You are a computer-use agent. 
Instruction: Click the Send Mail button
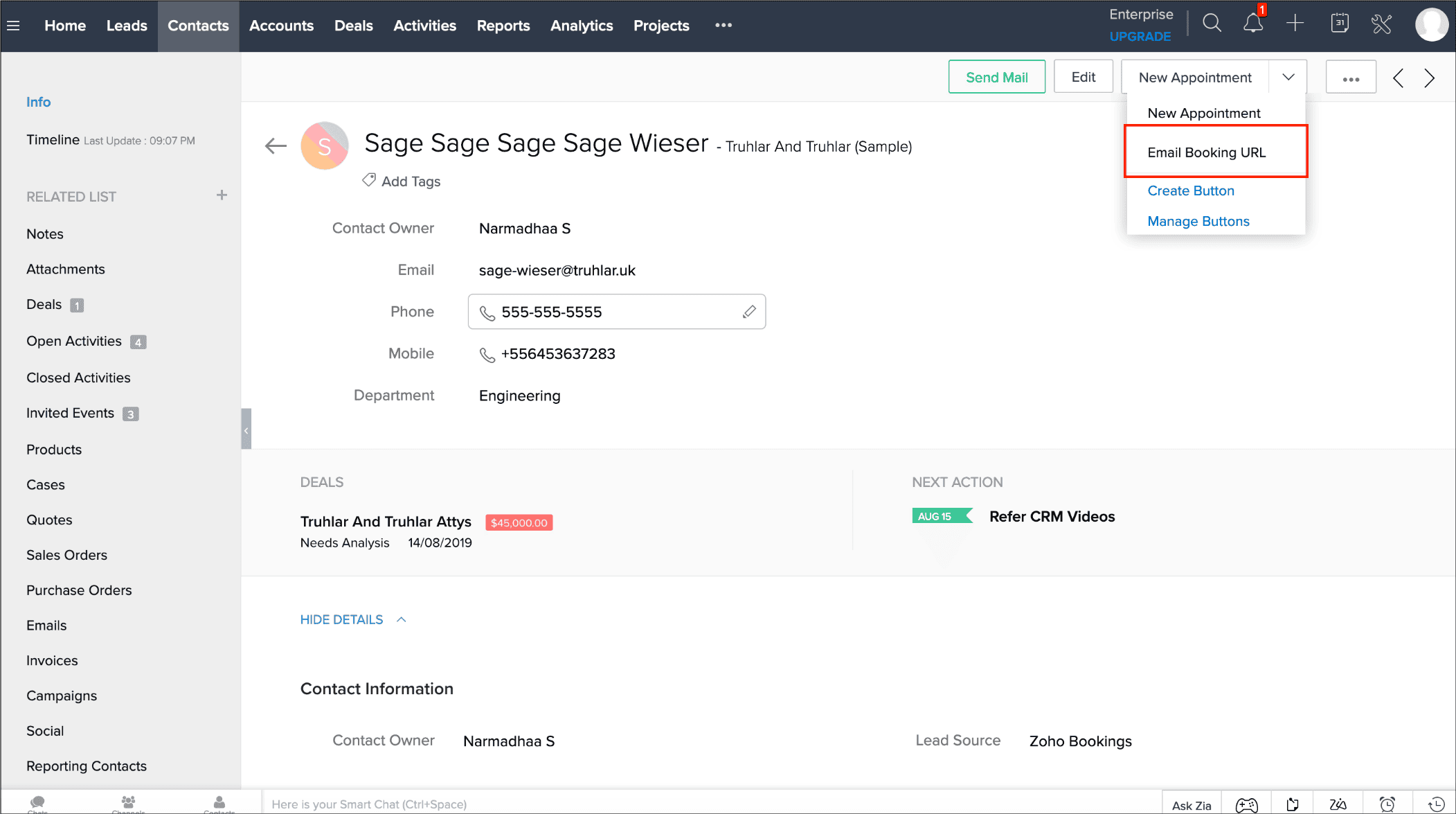click(x=996, y=77)
